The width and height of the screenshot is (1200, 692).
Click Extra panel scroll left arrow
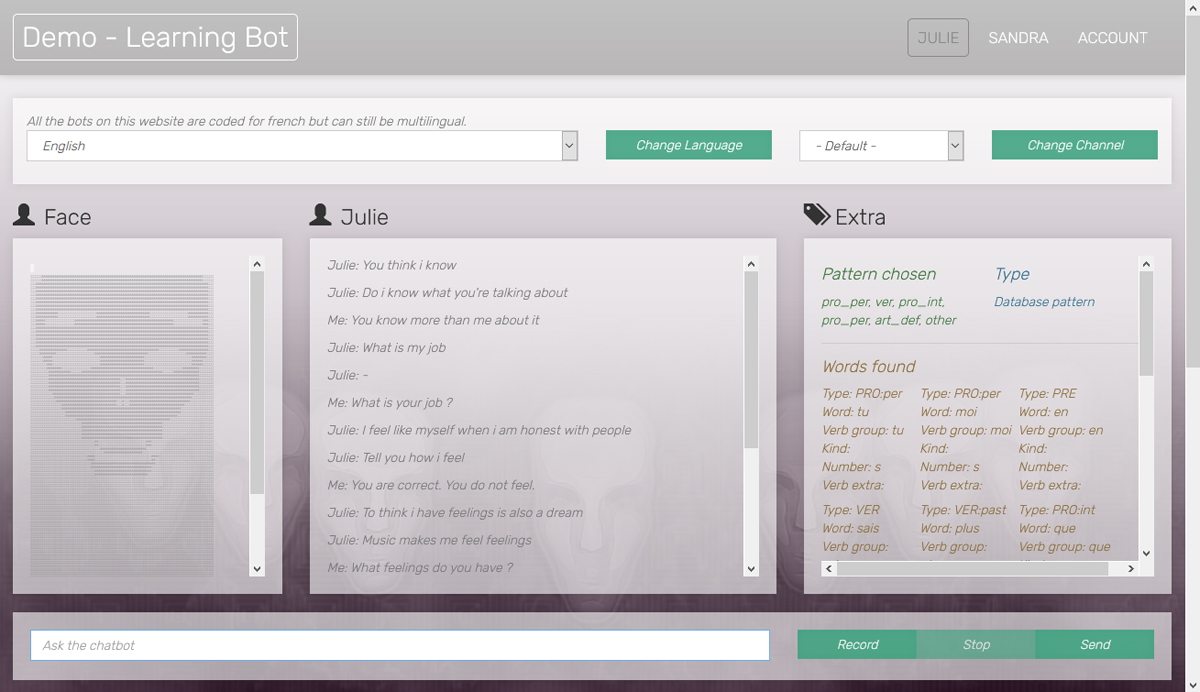(x=829, y=569)
